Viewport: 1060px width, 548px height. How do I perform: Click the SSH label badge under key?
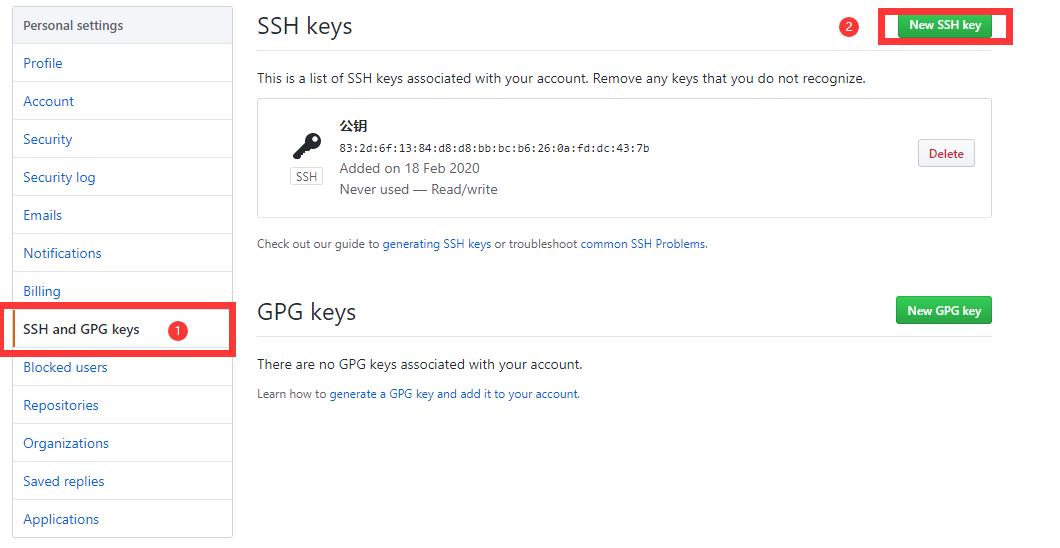point(307,177)
